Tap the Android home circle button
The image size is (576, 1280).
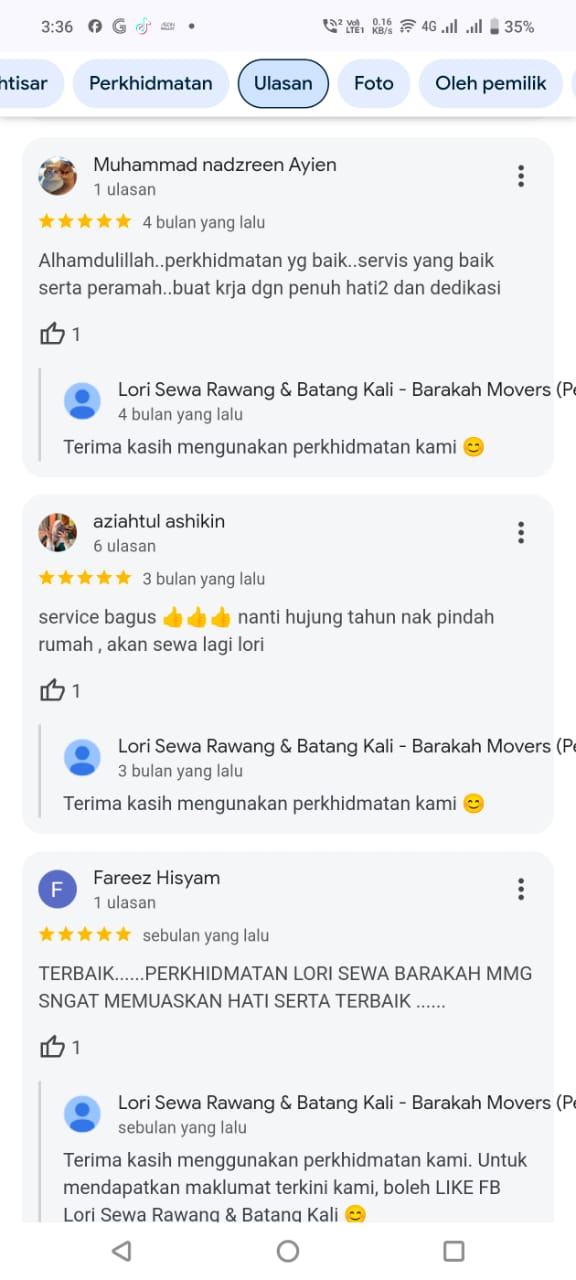288,1250
